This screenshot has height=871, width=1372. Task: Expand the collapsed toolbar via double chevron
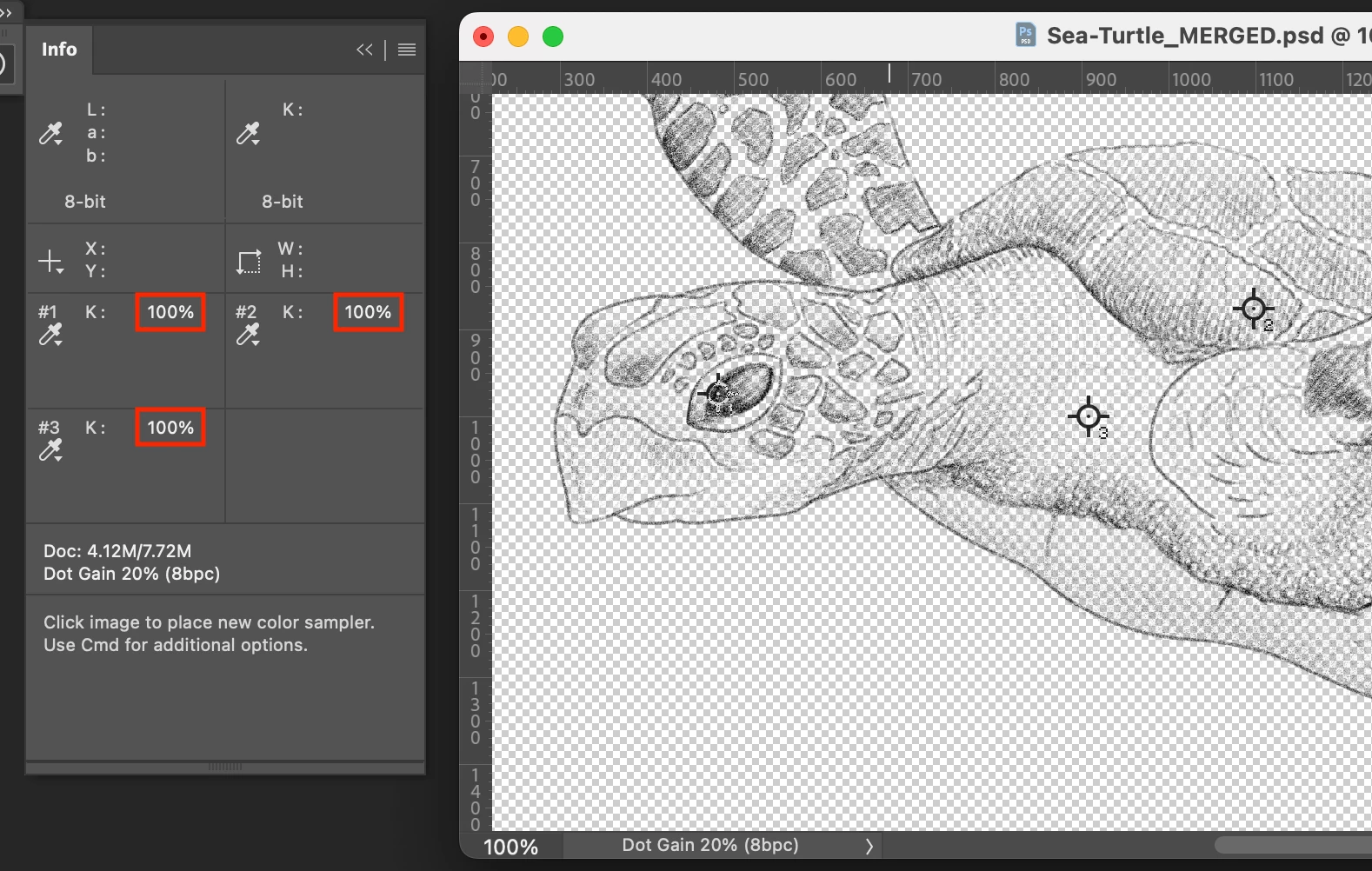[6, 12]
